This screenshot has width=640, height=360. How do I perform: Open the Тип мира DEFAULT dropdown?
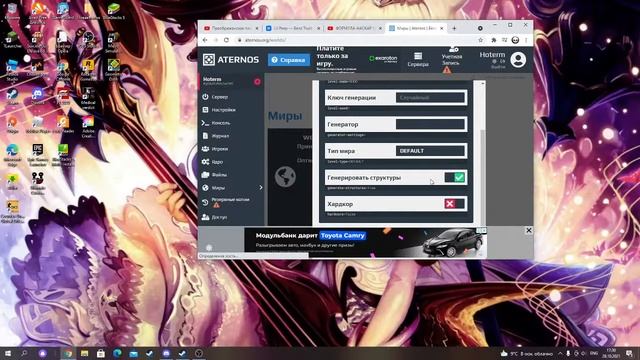(430, 151)
